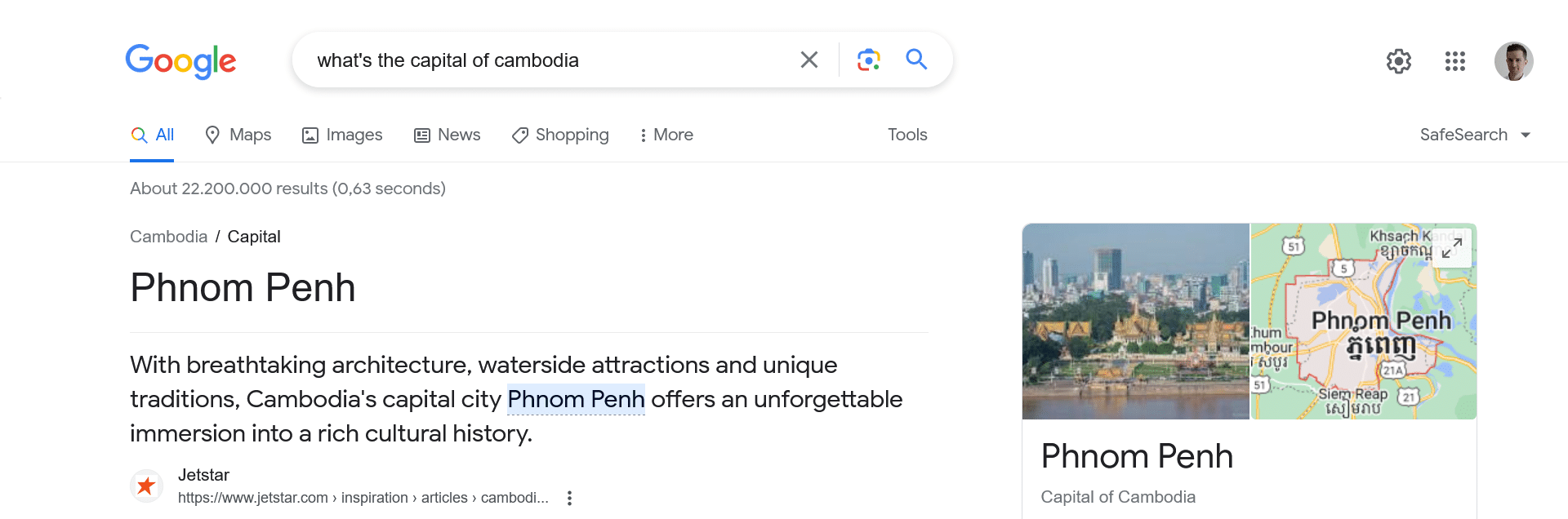The height and width of the screenshot is (519, 1568).
Task: Expand the SafeSearch dropdown
Action: tap(1475, 135)
